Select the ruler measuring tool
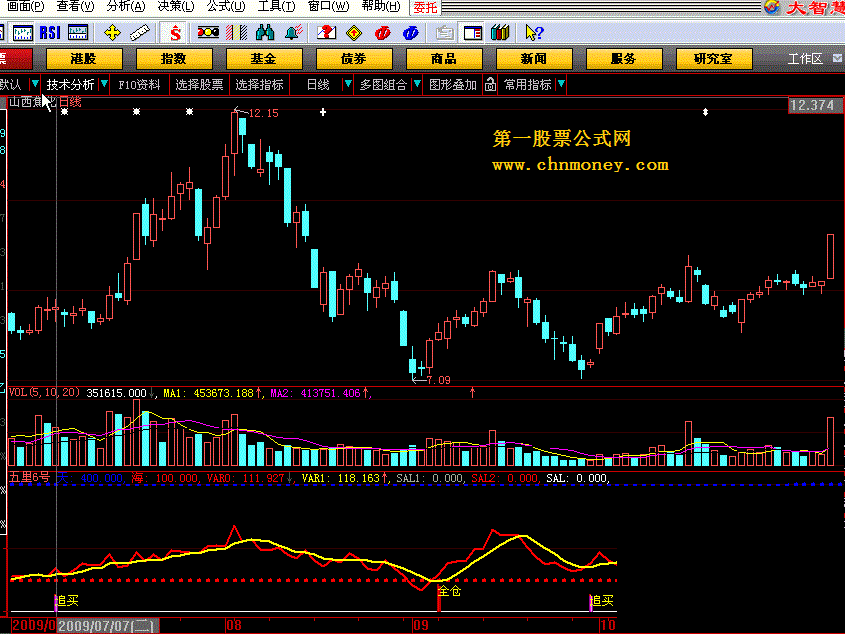Screen dimensions: 845x634 (x=140, y=33)
